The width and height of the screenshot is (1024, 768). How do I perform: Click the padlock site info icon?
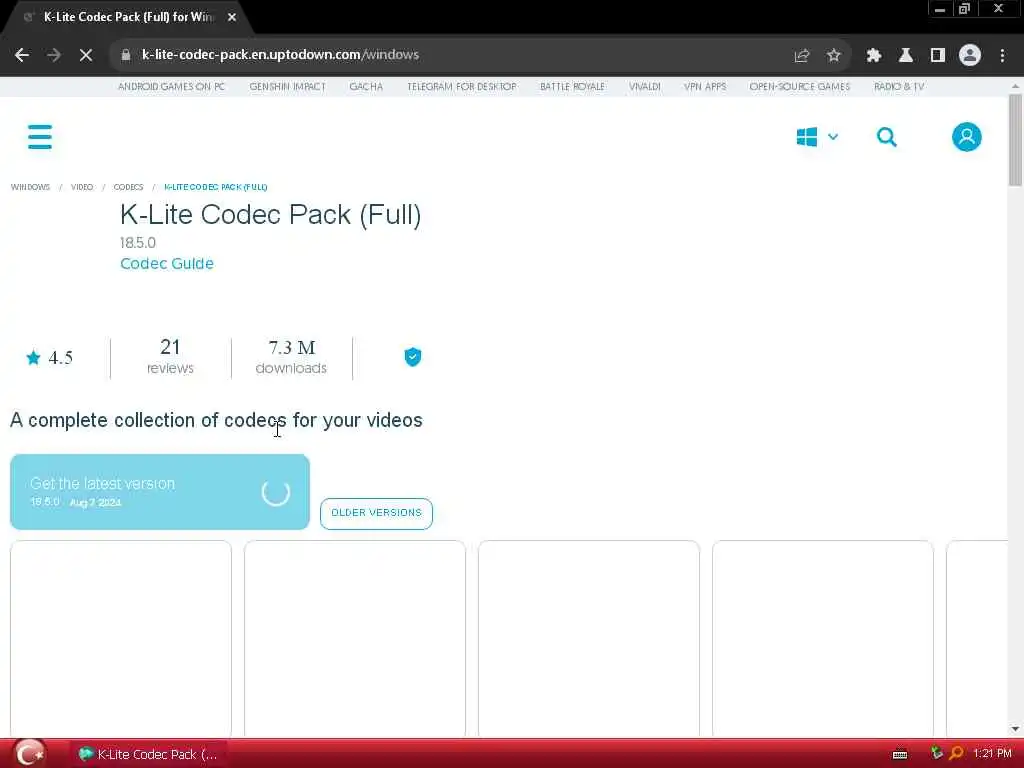click(x=126, y=55)
